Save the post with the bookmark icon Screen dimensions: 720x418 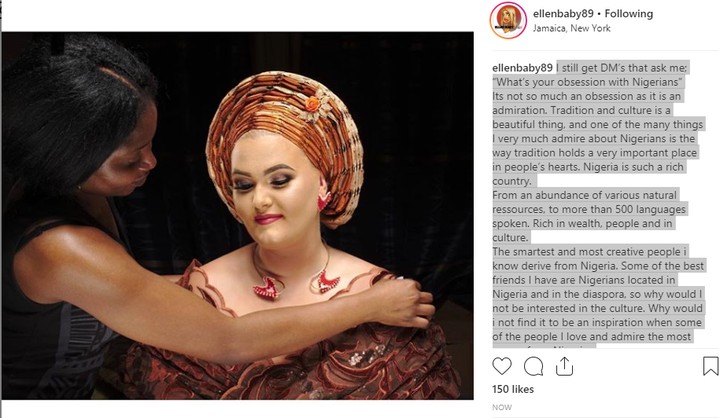[711, 366]
